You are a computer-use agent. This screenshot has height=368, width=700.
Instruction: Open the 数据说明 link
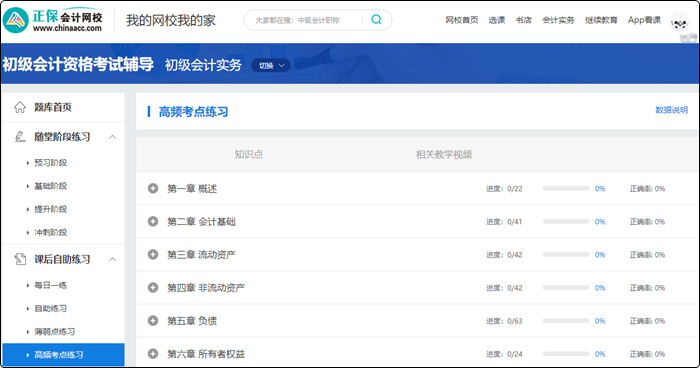point(671,110)
